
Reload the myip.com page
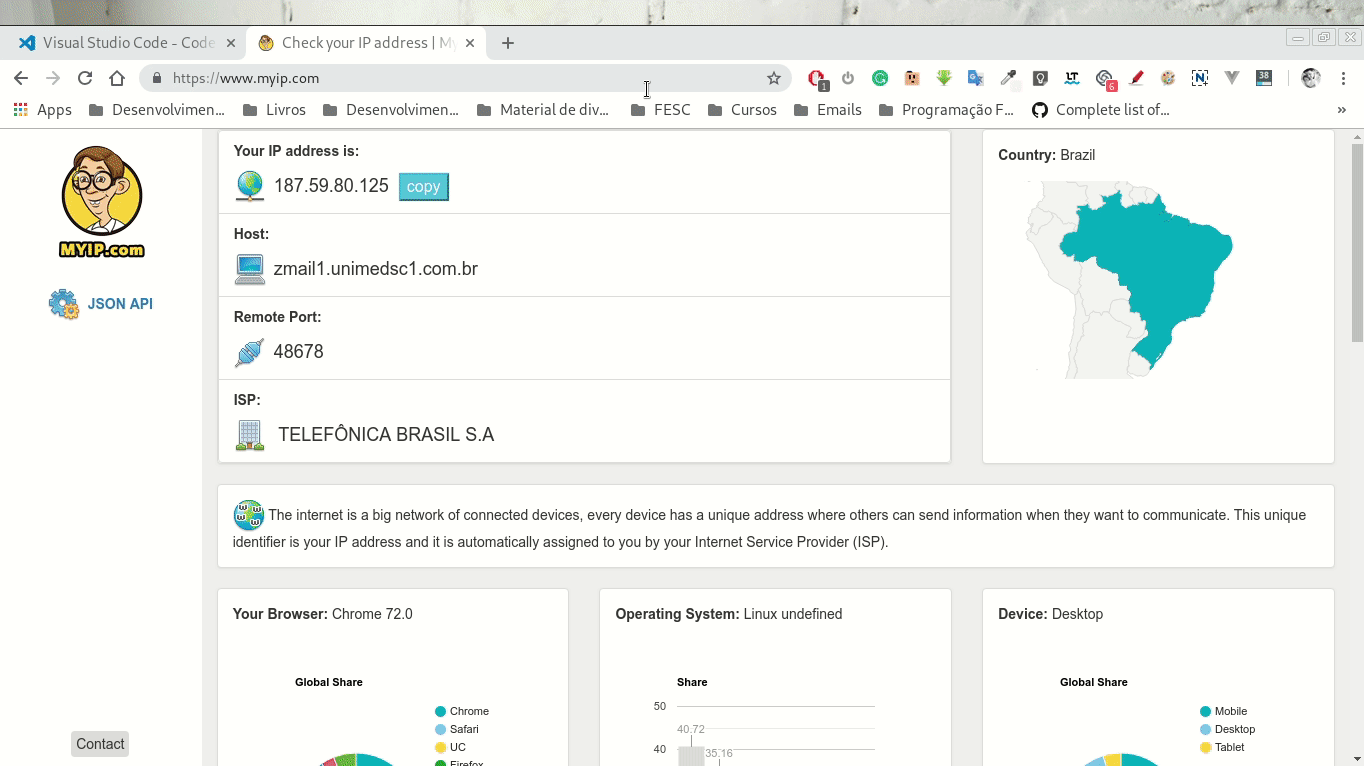tap(85, 78)
